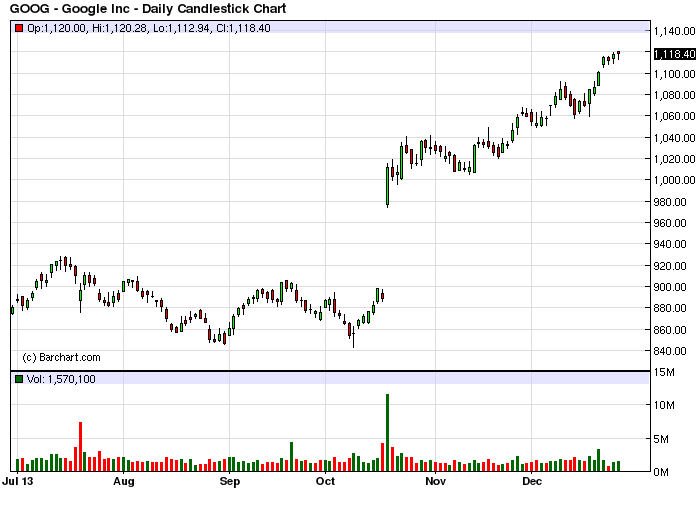Click the 1,020.00 price axis label
Image resolution: width=700 pixels, height=512 pixels.
[x=675, y=159]
